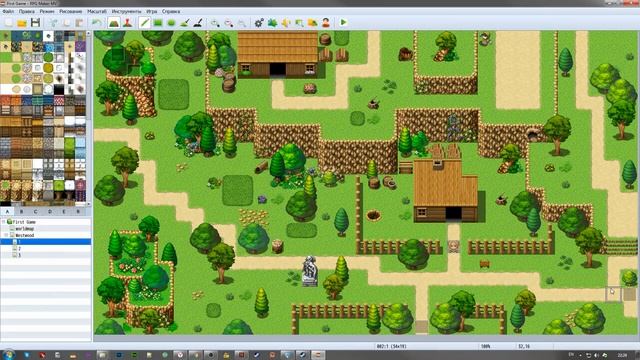Switch to tileset tab E
This screenshot has width=640, height=360.
(x=64, y=211)
